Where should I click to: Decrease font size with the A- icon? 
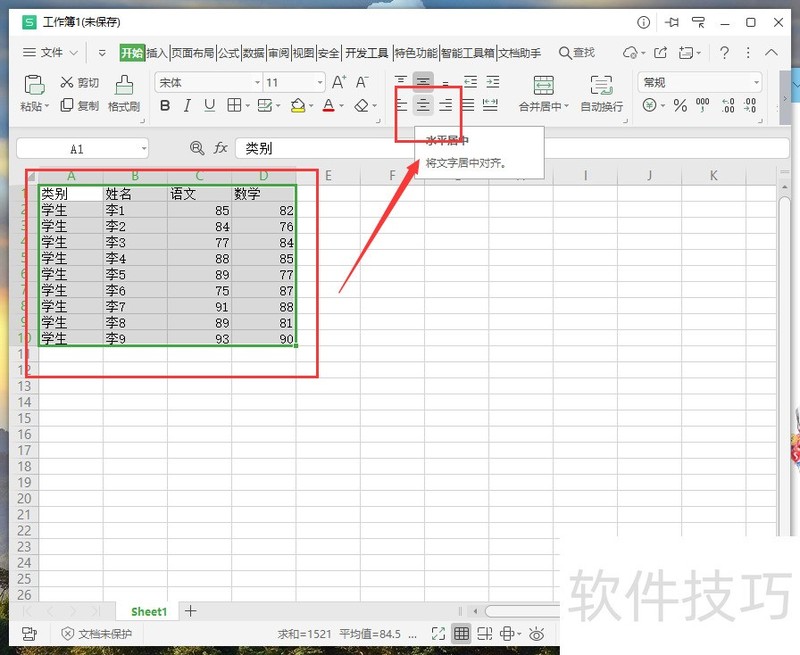[362, 82]
